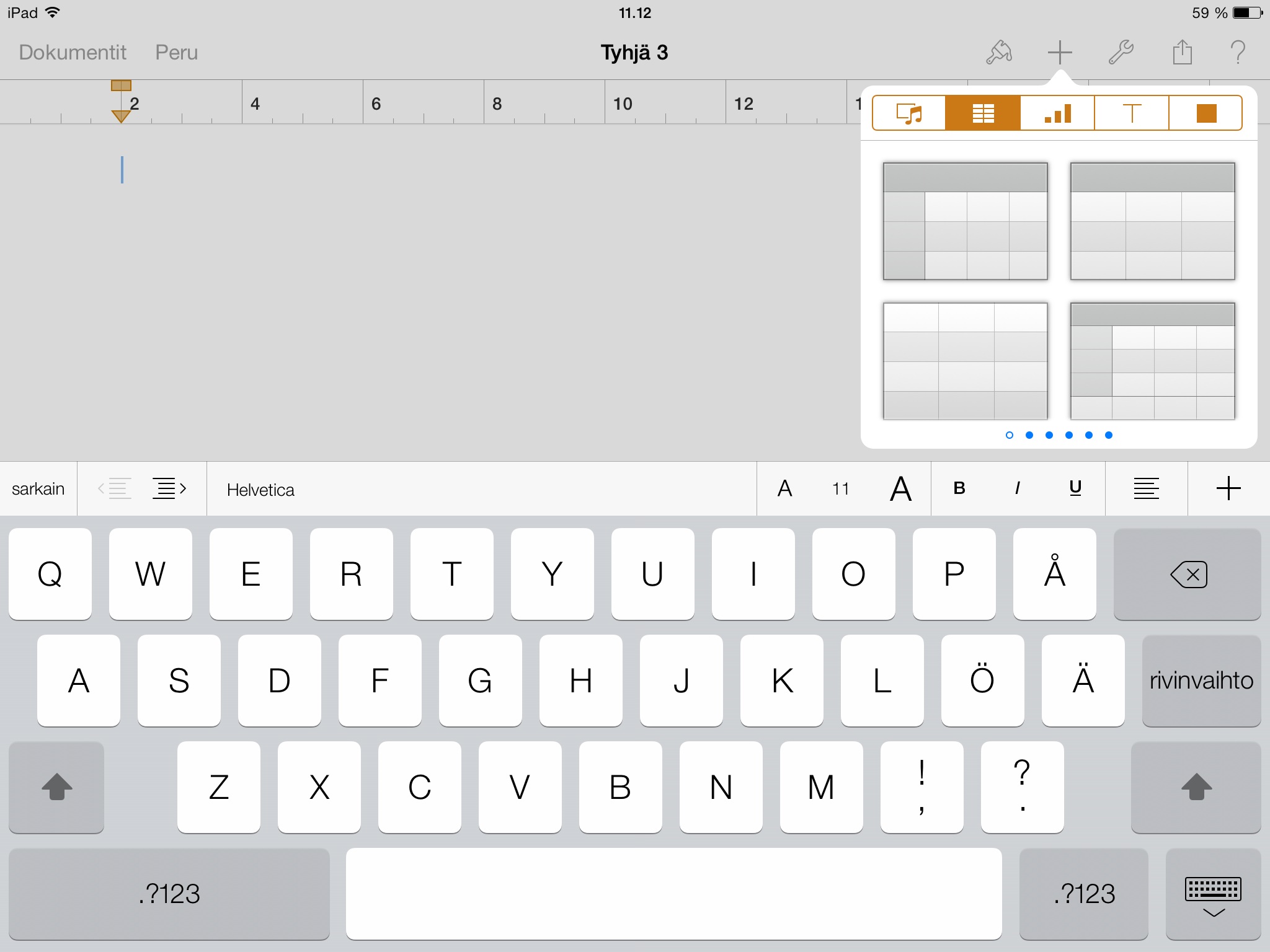Toggle bold formatting
Viewport: 1270px width, 952px height.
click(x=959, y=489)
